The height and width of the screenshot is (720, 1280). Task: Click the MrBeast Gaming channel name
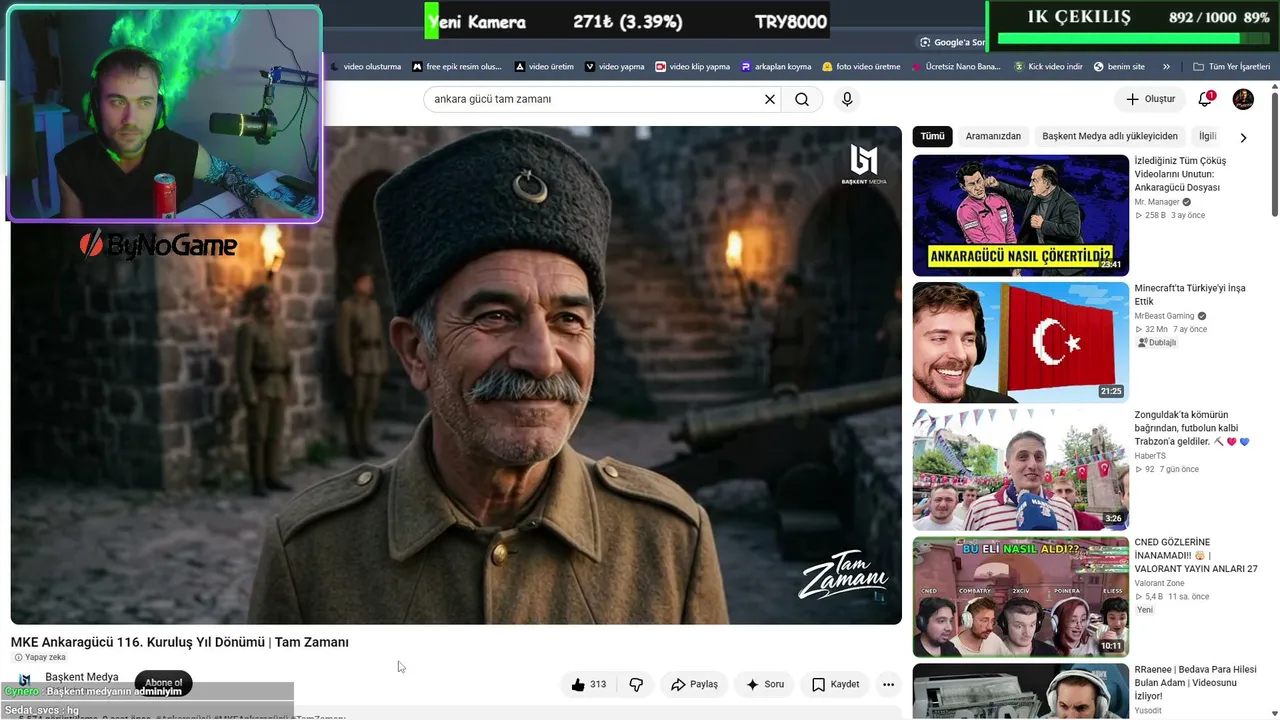pos(1164,316)
